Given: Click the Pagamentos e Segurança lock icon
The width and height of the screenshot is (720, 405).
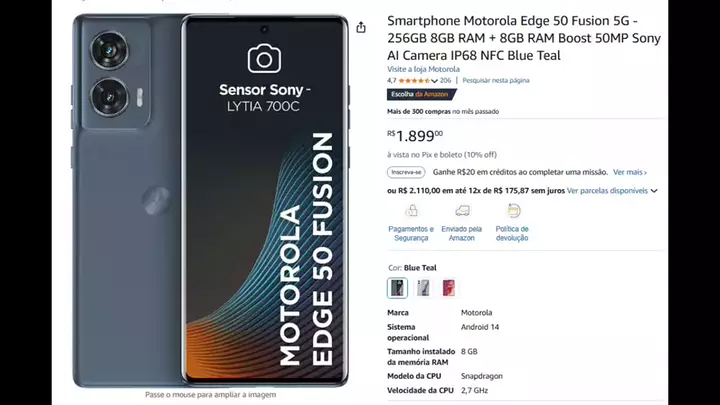Looking at the screenshot, I should [411, 211].
